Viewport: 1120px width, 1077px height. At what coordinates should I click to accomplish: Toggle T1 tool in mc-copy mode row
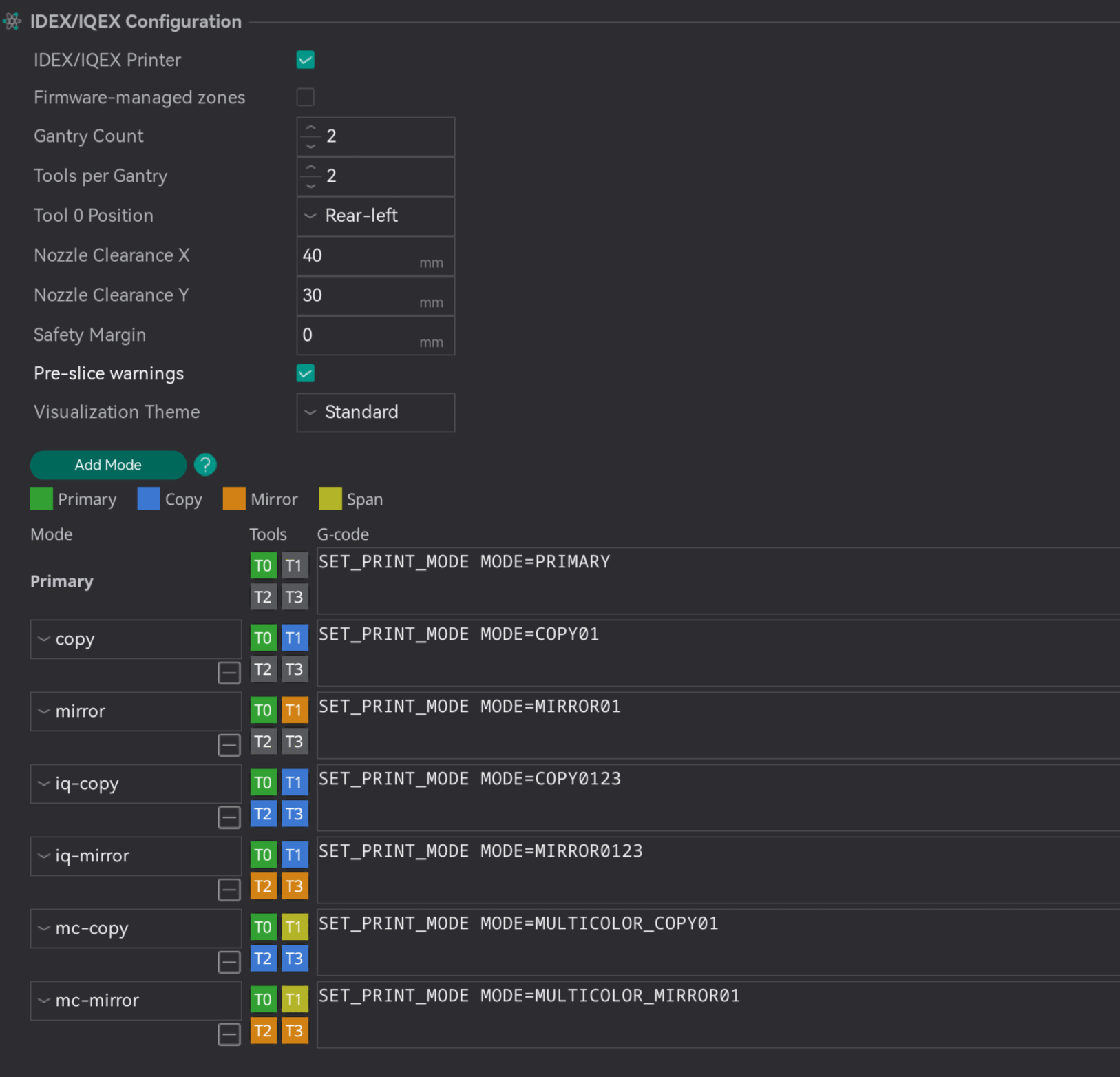295,927
